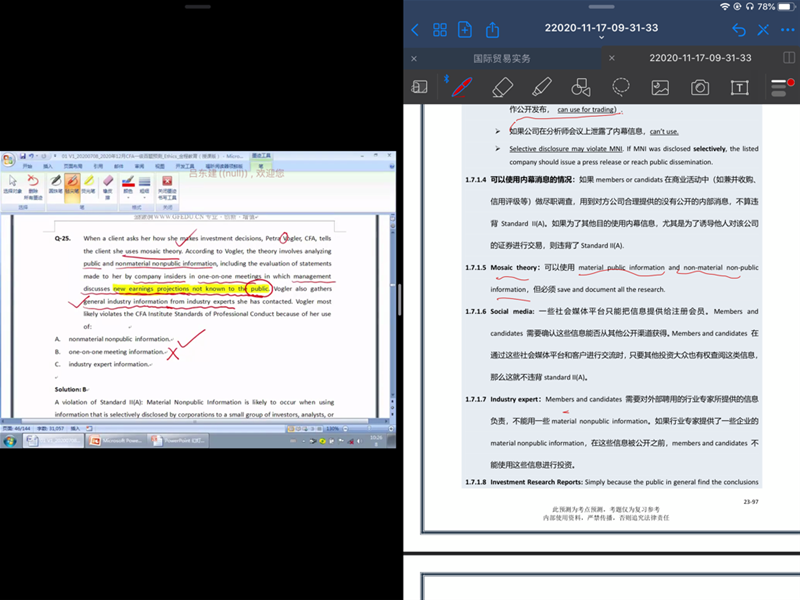Viewport: 800px width, 600px height.
Task: Tap the share/export icon
Action: tap(492, 30)
